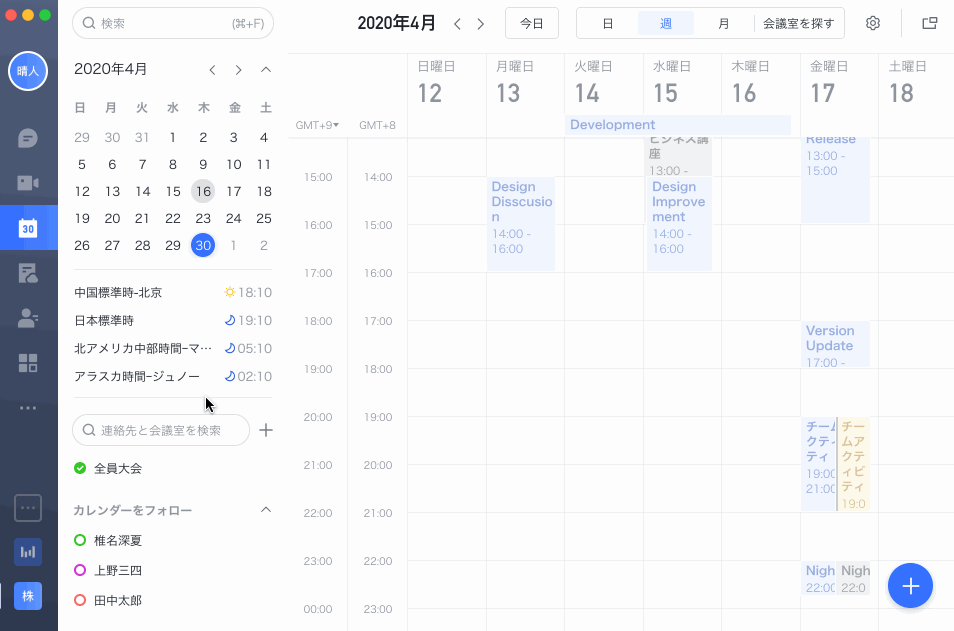The height and width of the screenshot is (631, 954).
Task: Create new event with blue plus button
Action: point(910,586)
